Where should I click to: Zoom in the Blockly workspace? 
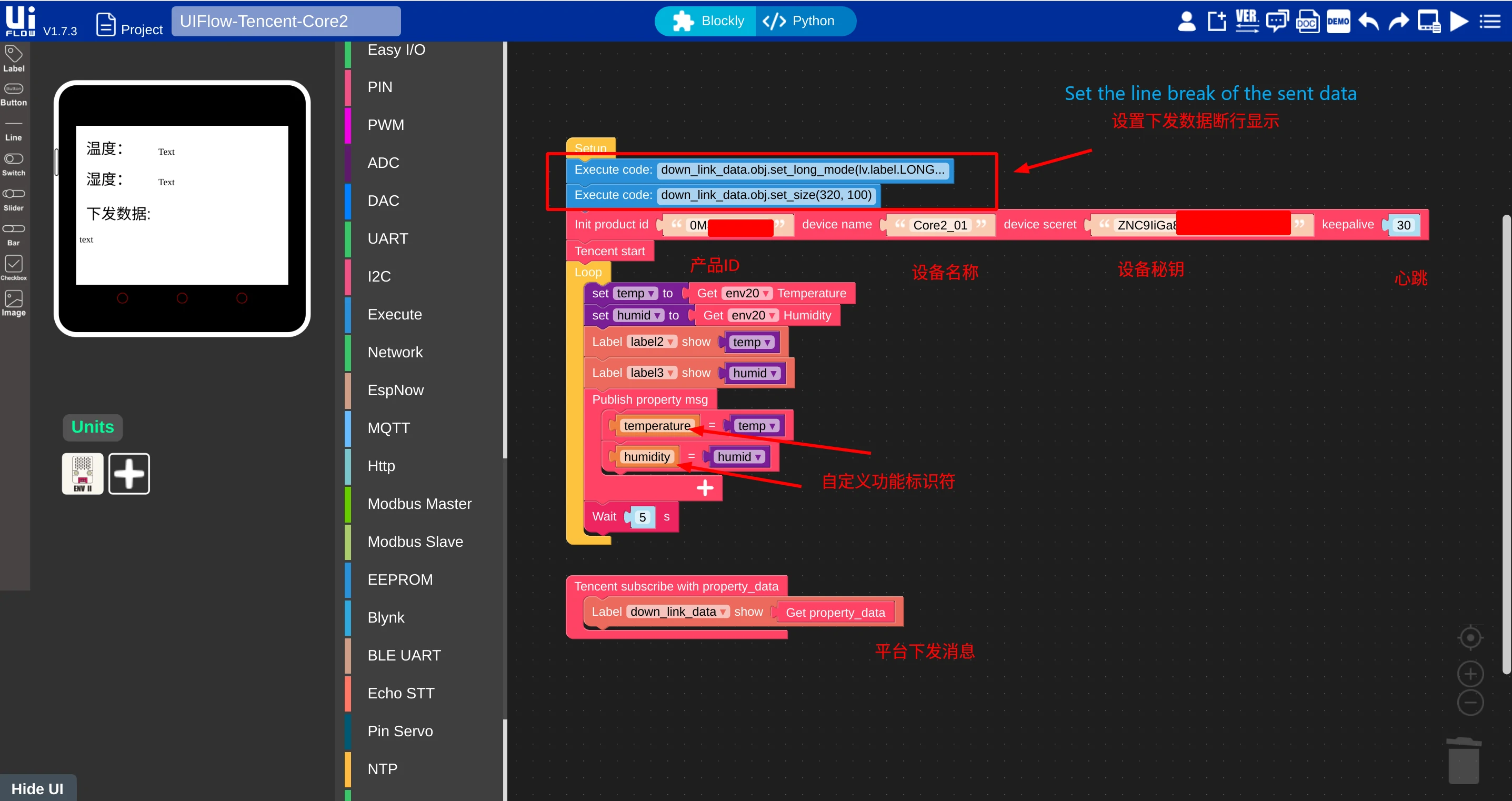pos(1470,674)
